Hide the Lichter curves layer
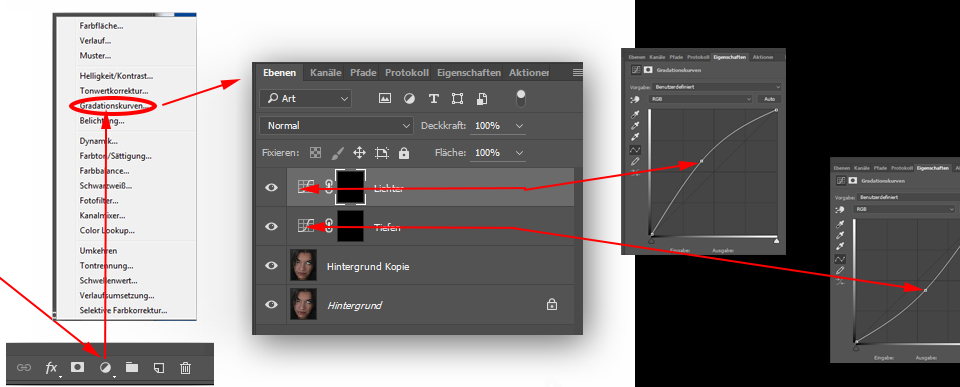The width and height of the screenshot is (960, 387). [271, 188]
